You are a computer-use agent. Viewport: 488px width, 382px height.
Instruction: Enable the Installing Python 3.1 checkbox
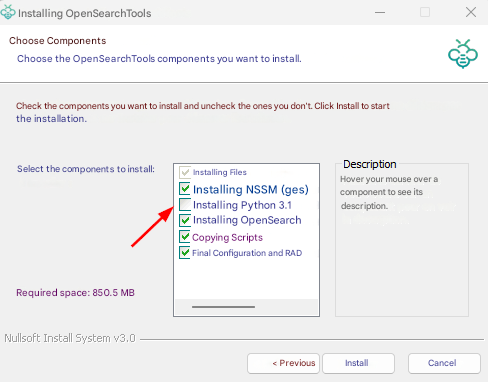185,204
